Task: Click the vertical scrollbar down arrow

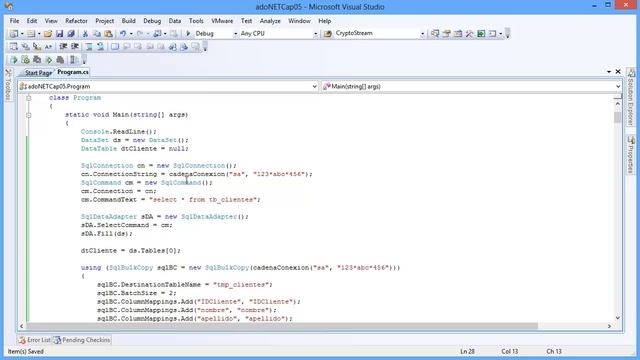Action: click(618, 318)
